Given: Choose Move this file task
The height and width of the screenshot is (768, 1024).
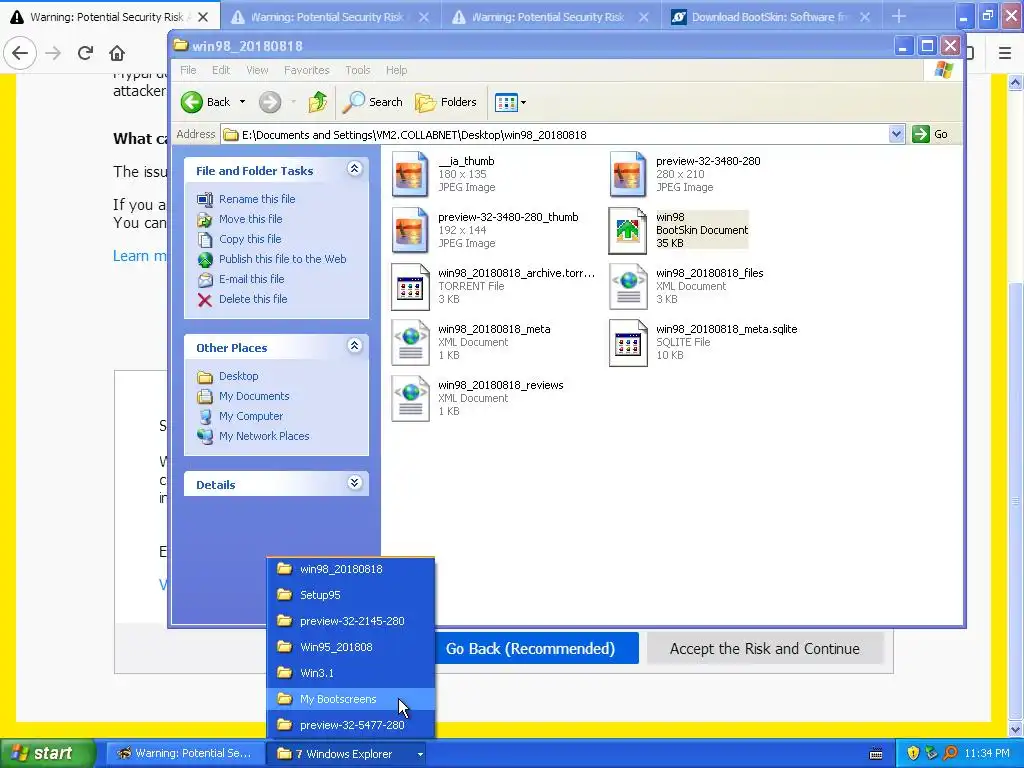Looking at the screenshot, I should (x=240, y=219).
